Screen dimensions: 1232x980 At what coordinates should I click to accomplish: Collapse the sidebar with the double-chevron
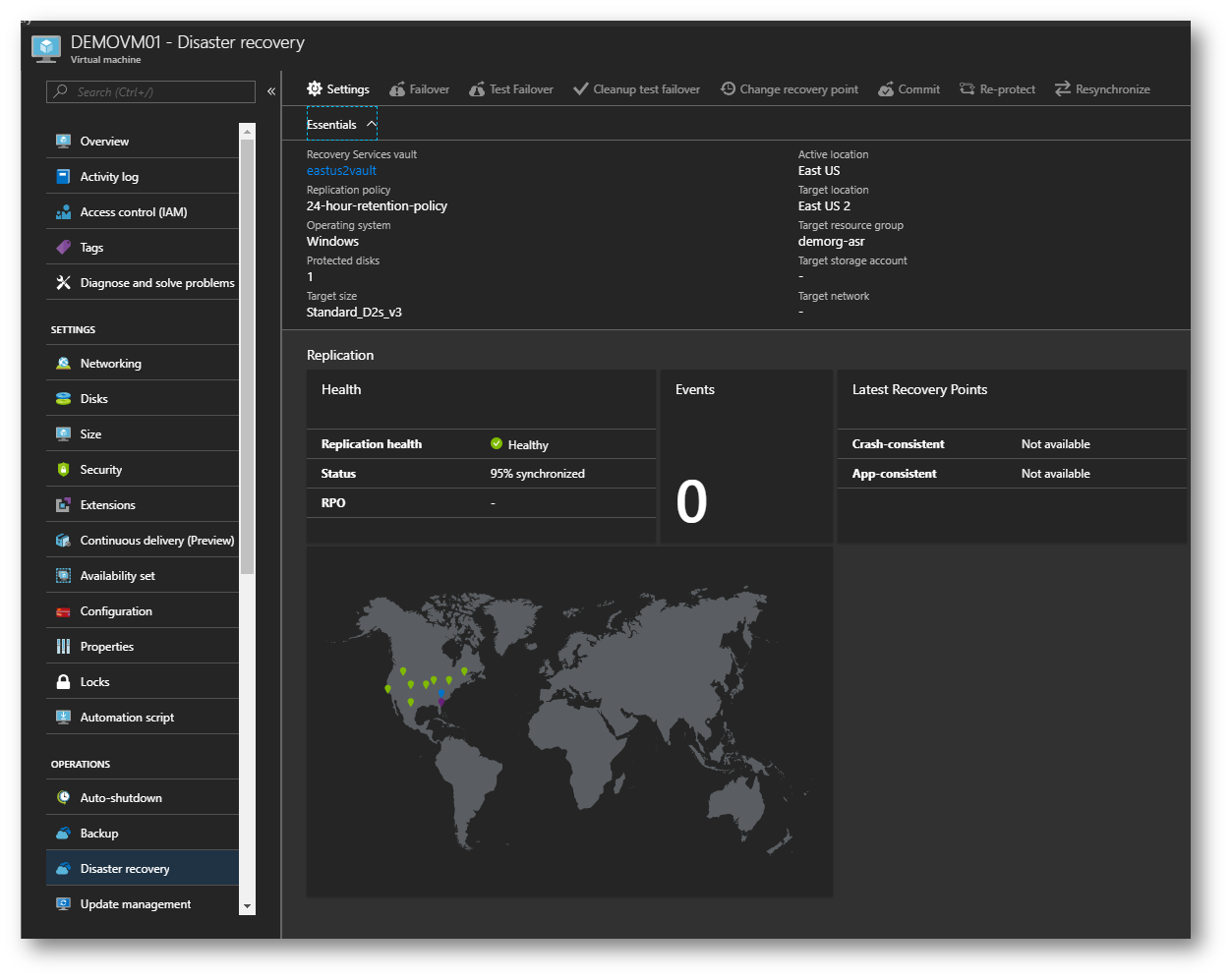(x=271, y=91)
